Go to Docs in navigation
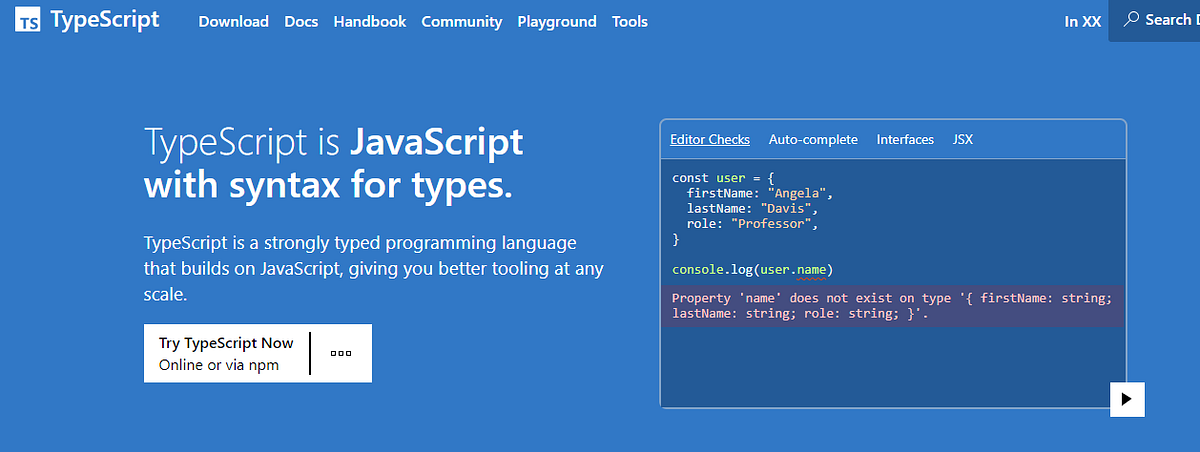Screen dimensions: 1200x452 point(301,21)
